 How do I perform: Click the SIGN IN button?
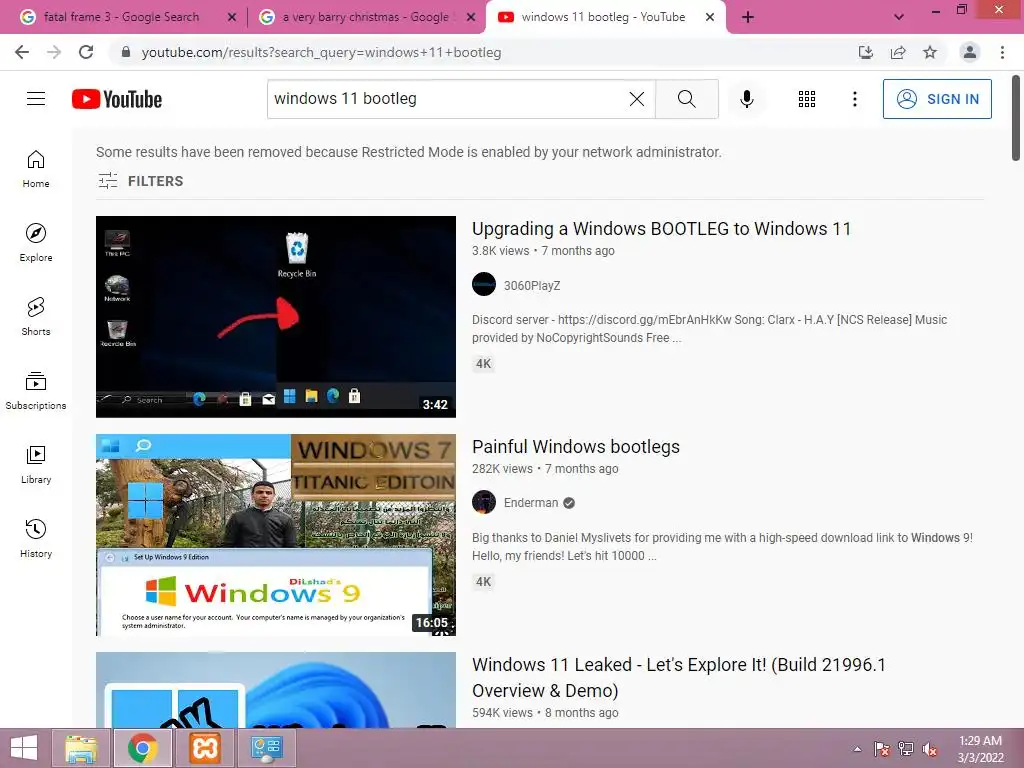937,99
